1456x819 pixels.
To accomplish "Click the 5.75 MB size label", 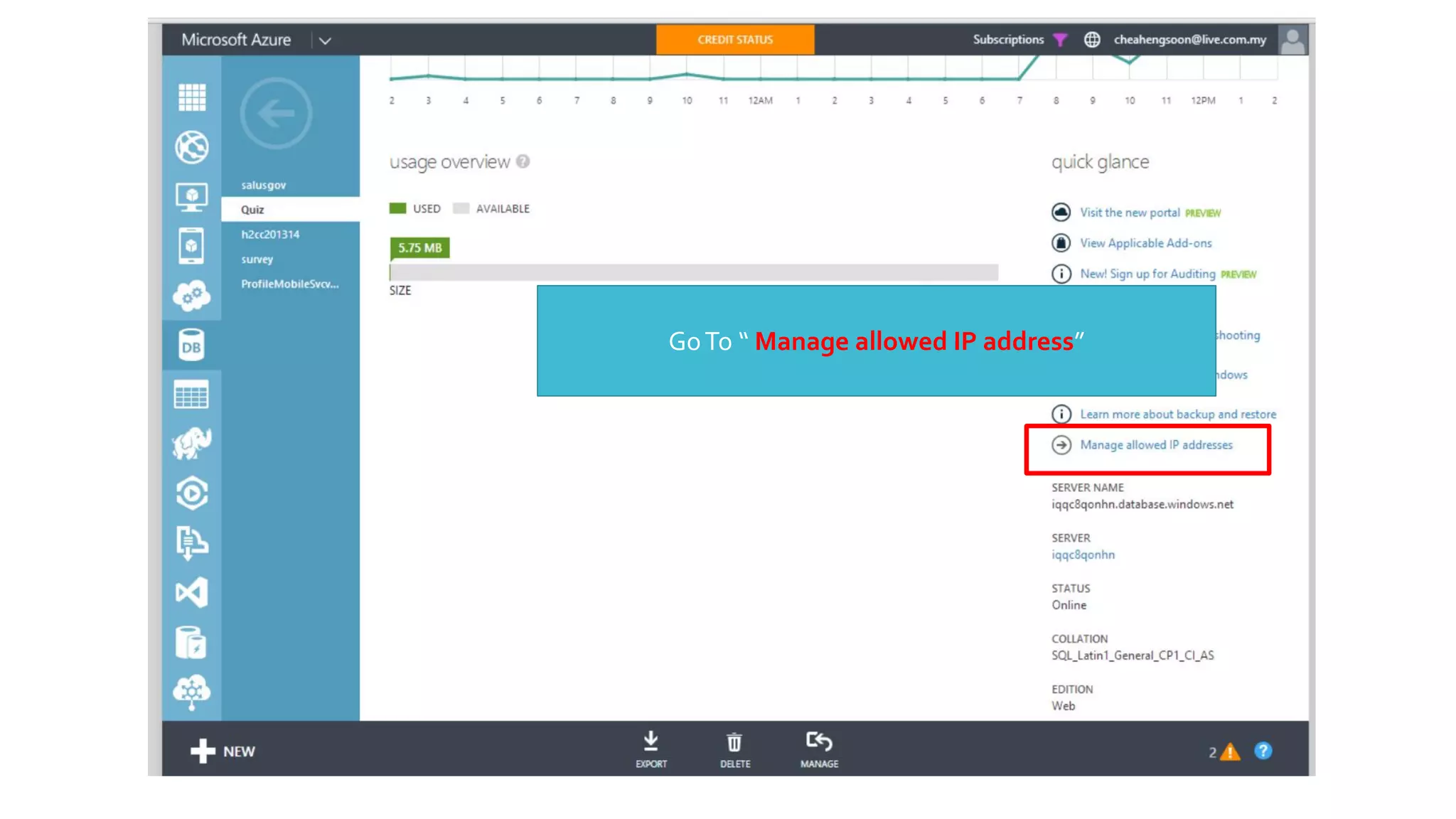I will (419, 248).
